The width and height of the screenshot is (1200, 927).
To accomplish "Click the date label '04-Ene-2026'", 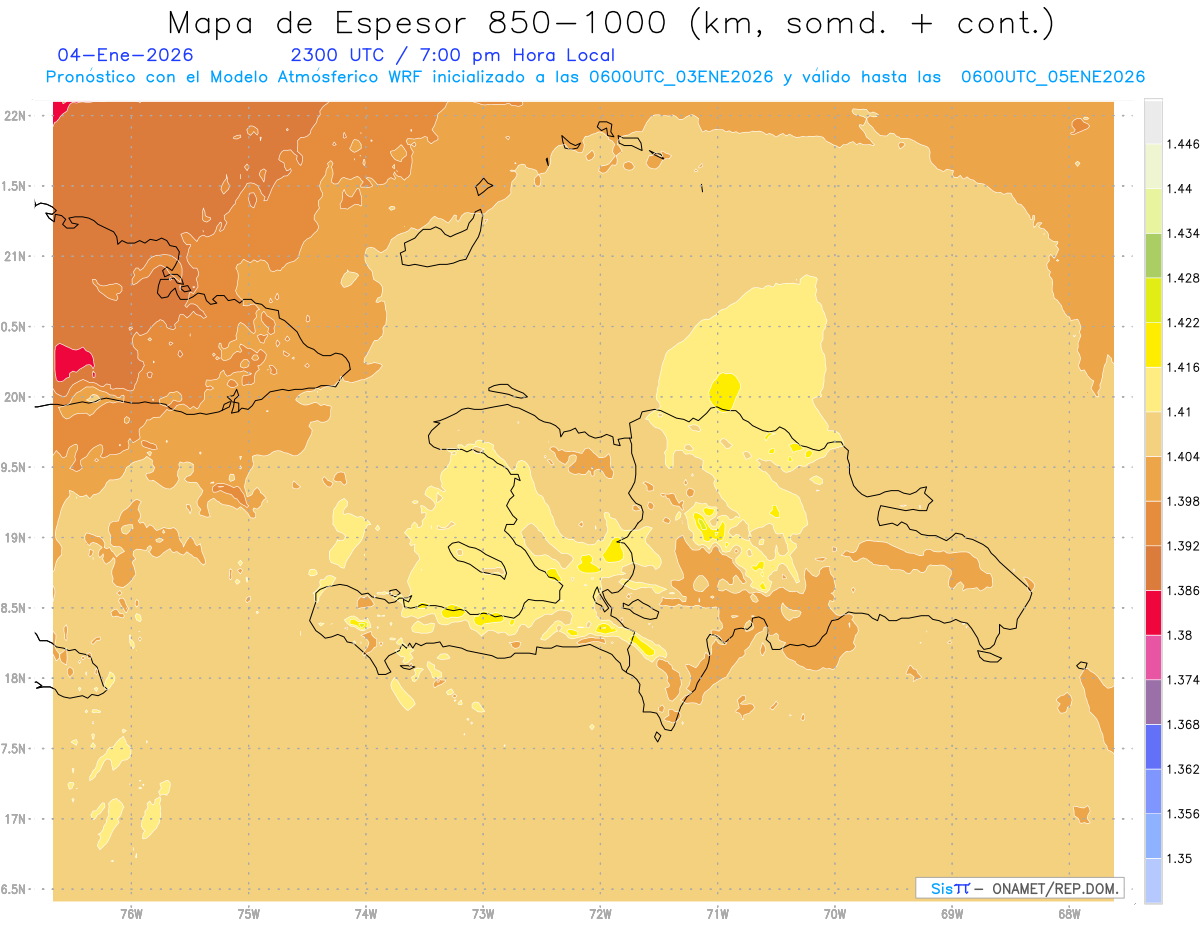I will pos(126,55).
